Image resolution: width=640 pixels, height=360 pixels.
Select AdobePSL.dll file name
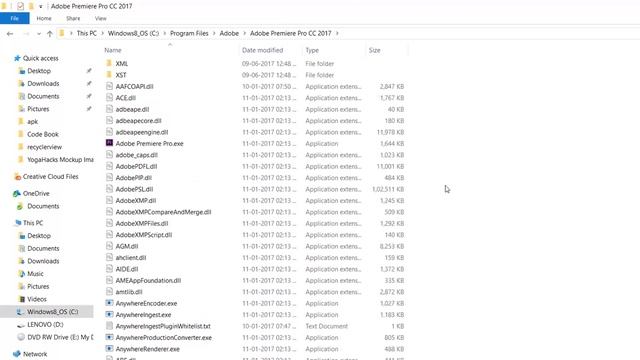tap(134, 189)
